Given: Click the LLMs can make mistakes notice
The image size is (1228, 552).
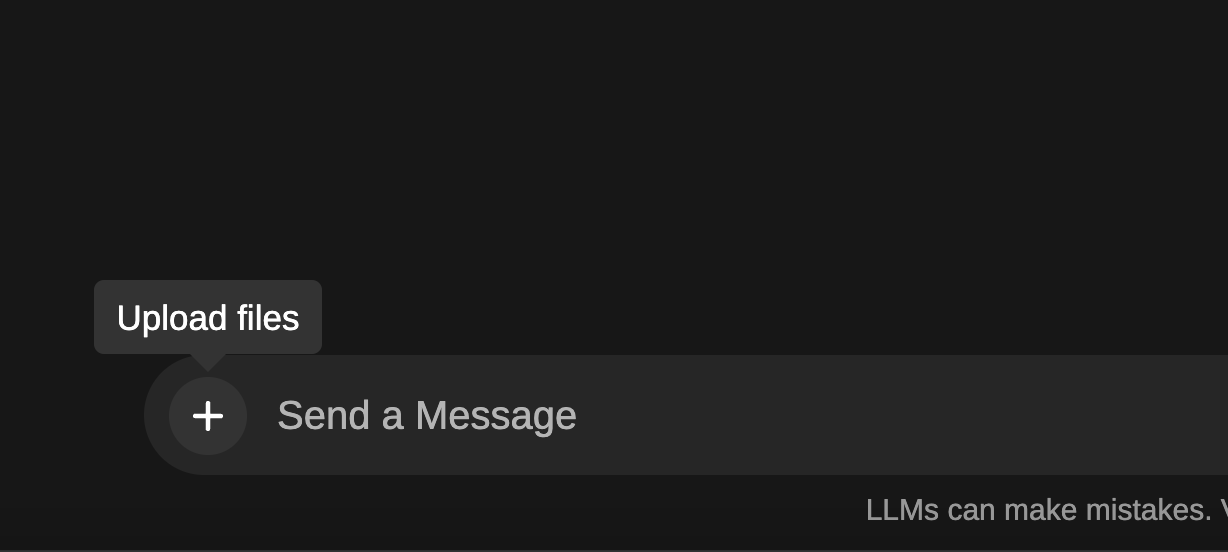Looking at the screenshot, I should [x=1046, y=510].
